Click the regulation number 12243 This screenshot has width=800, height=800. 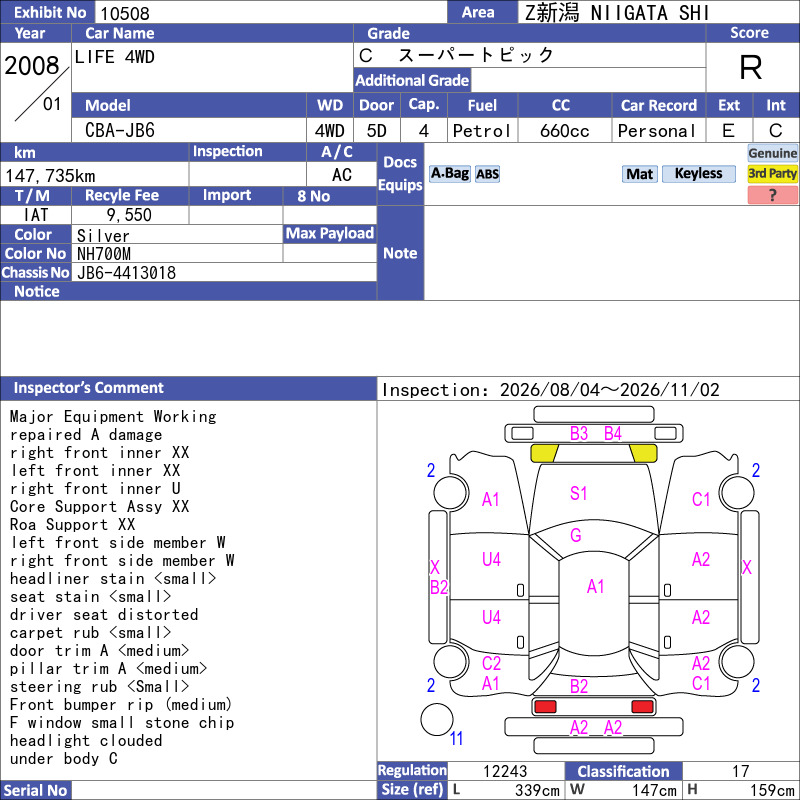(505, 771)
